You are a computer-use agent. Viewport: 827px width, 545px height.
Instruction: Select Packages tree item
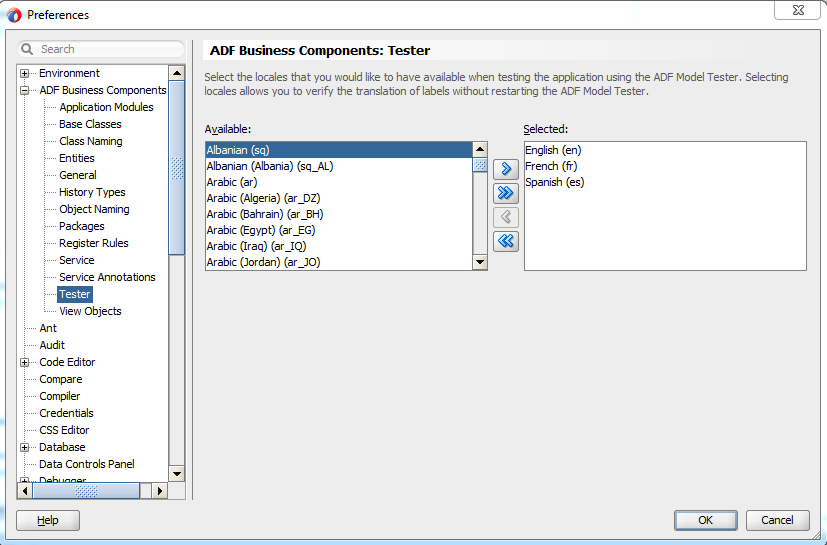coord(82,226)
